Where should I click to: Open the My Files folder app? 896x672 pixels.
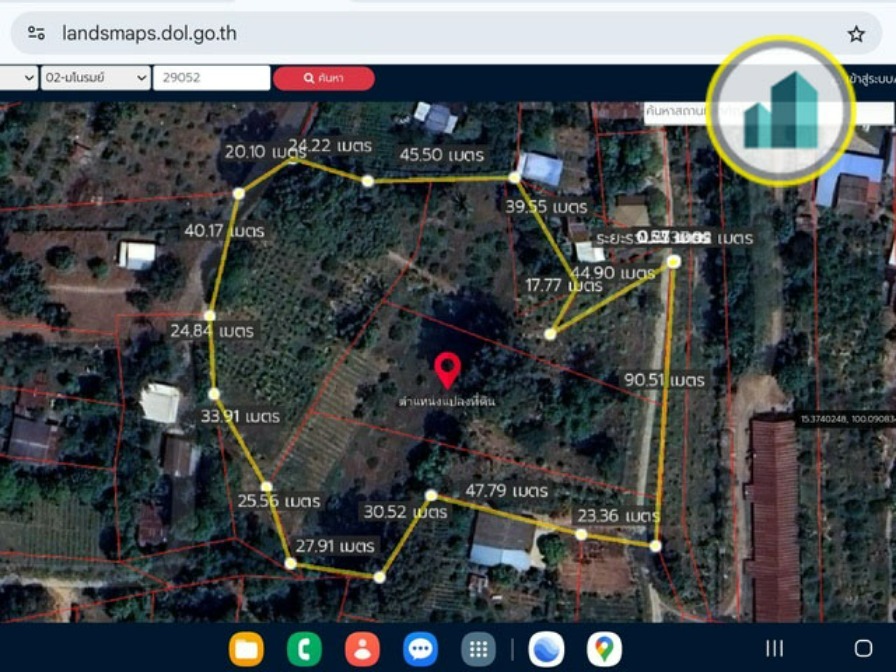tap(246, 649)
